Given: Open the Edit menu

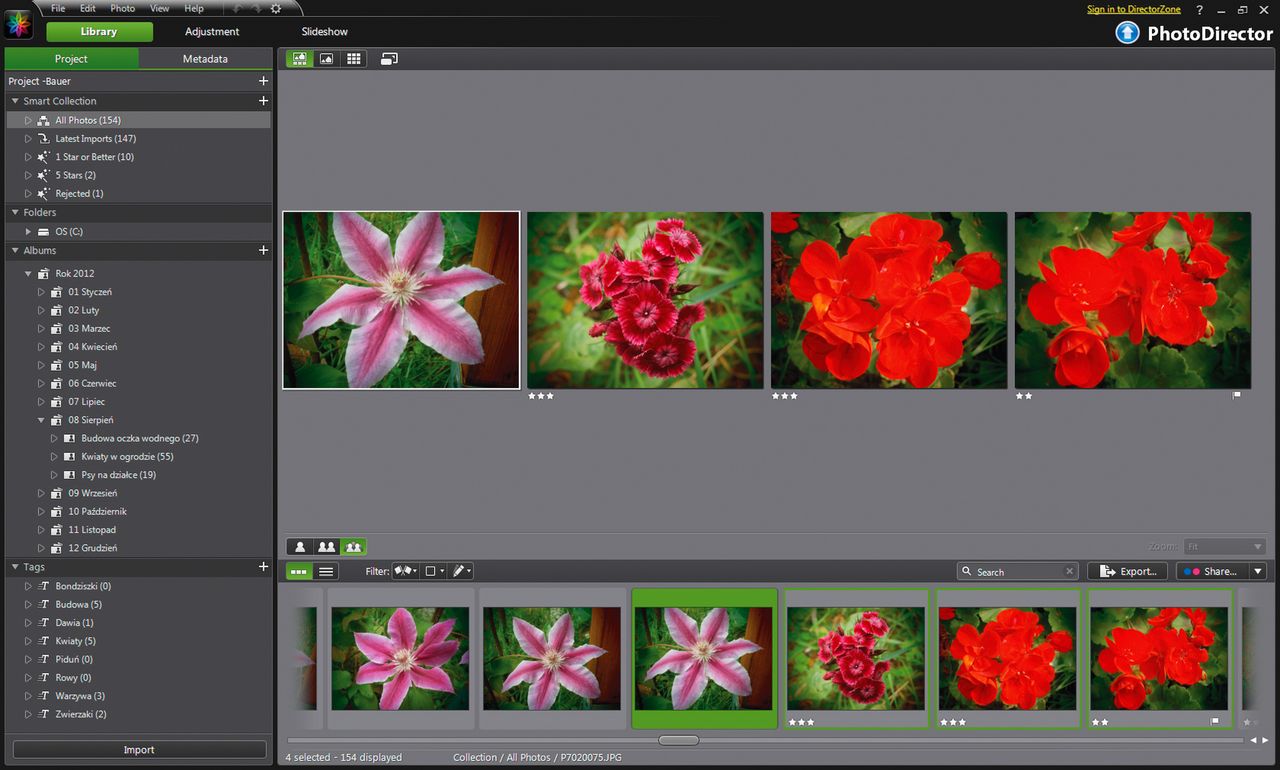Looking at the screenshot, I should pos(88,9).
